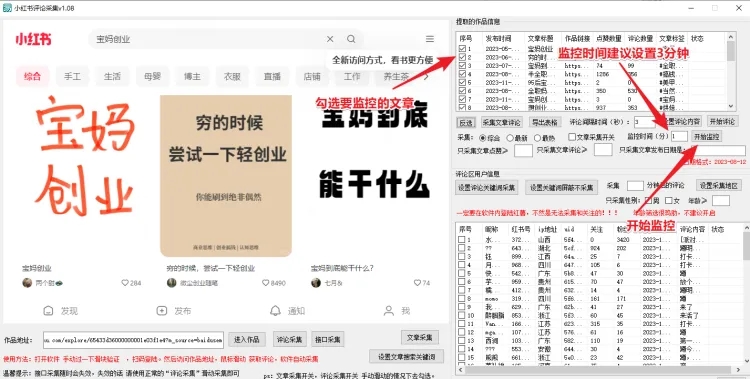Like the post with 284 hearts
Image resolution: width=750 pixels, height=379 pixels.
(125, 283)
